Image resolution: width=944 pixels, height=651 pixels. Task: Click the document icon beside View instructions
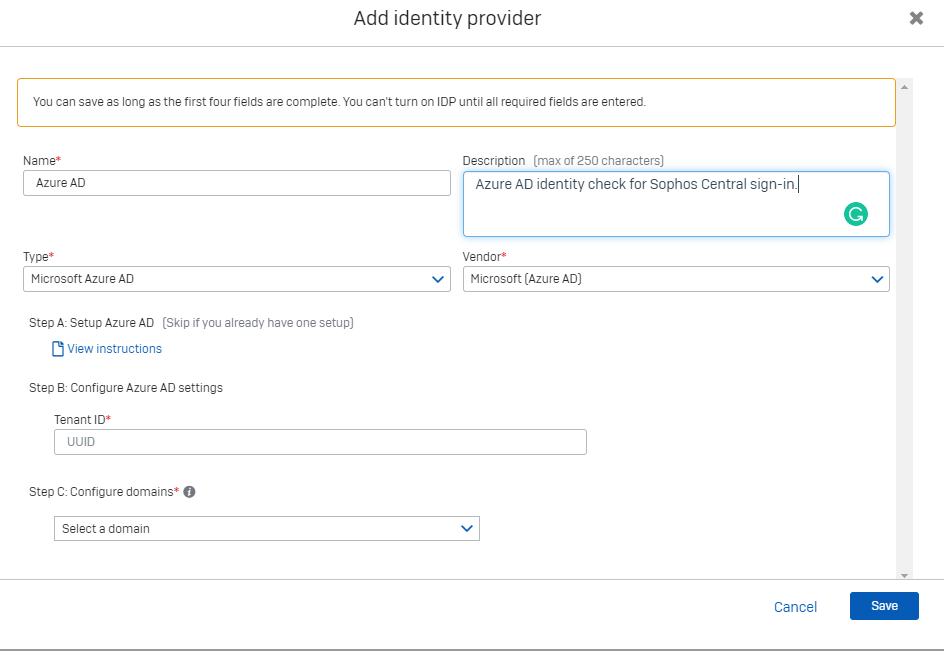tap(58, 349)
